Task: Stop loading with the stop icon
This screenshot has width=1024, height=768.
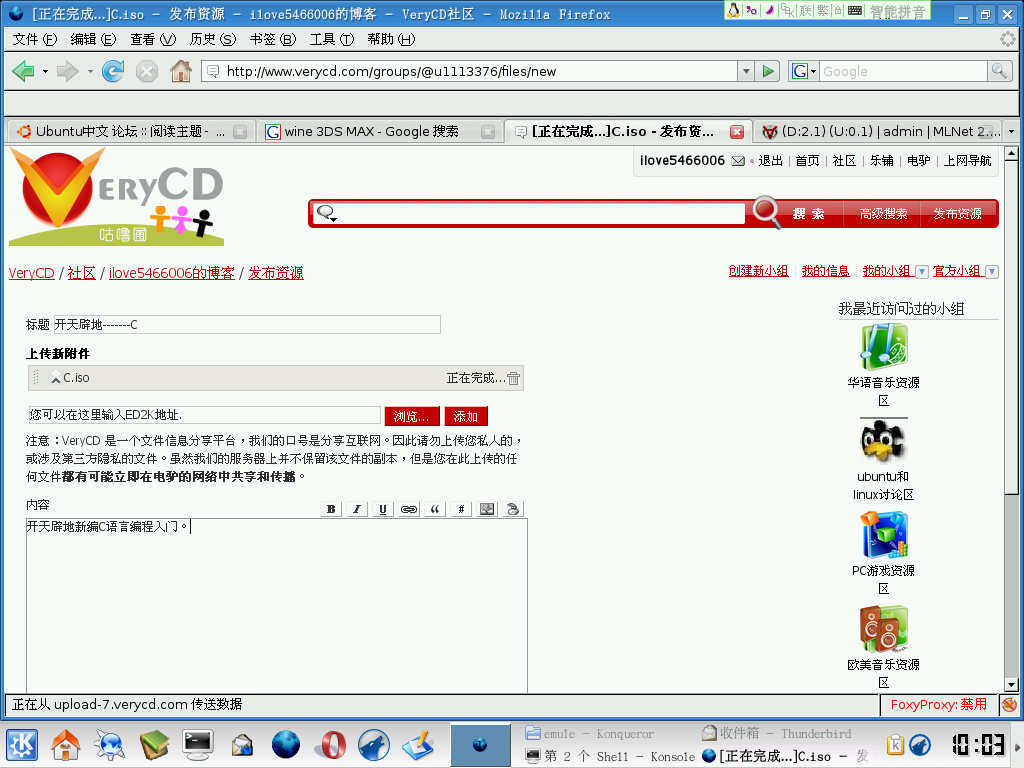Action: click(x=147, y=71)
